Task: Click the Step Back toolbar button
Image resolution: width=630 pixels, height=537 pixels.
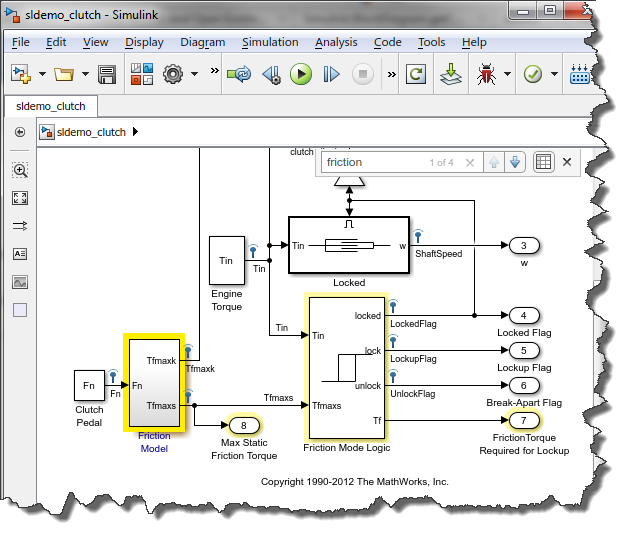Action: click(x=271, y=74)
